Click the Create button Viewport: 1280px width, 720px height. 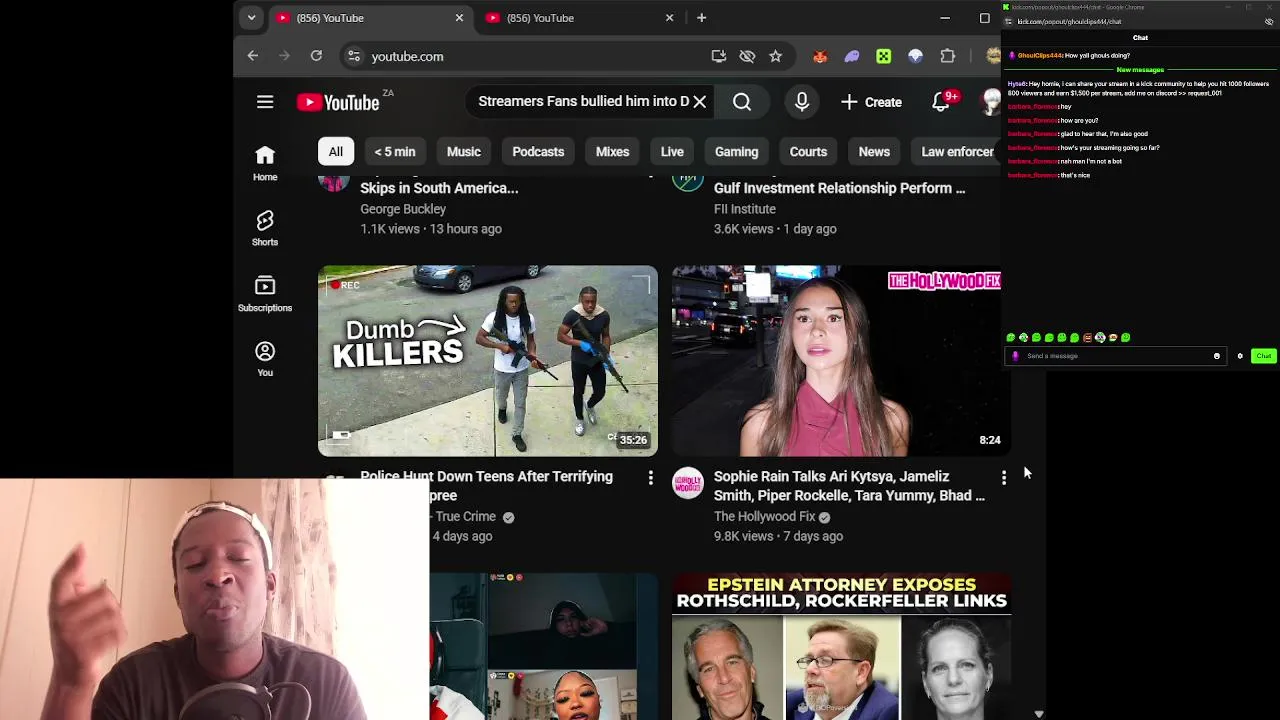tap(872, 102)
